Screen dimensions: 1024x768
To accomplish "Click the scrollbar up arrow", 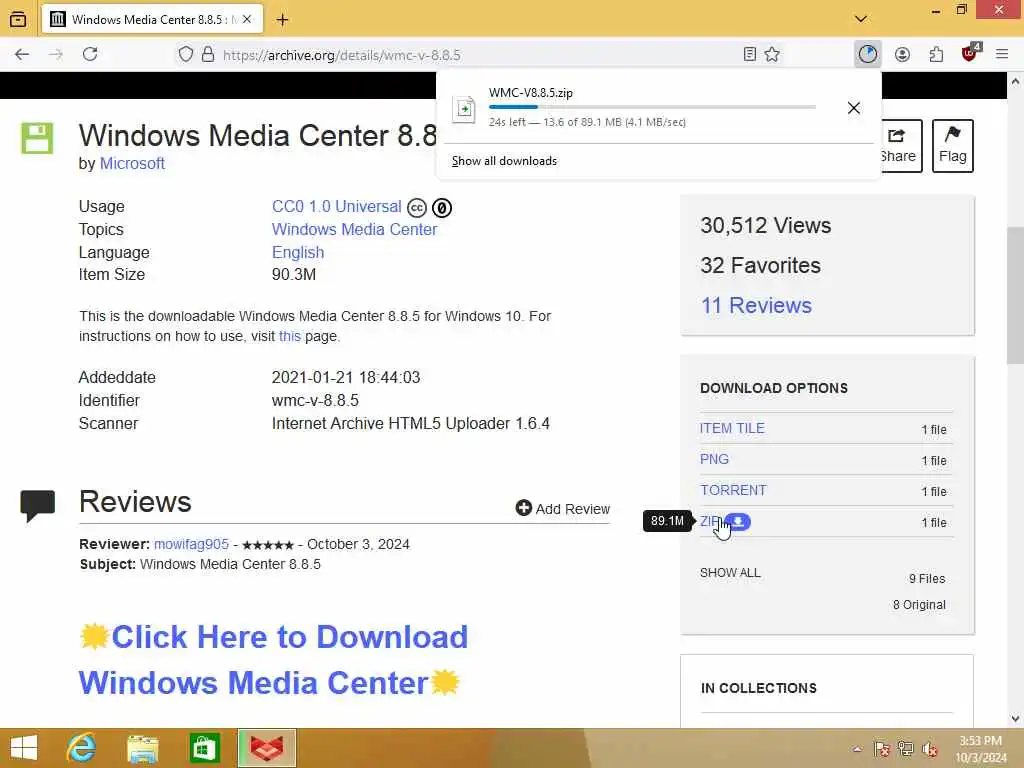I will pos(1016,82).
